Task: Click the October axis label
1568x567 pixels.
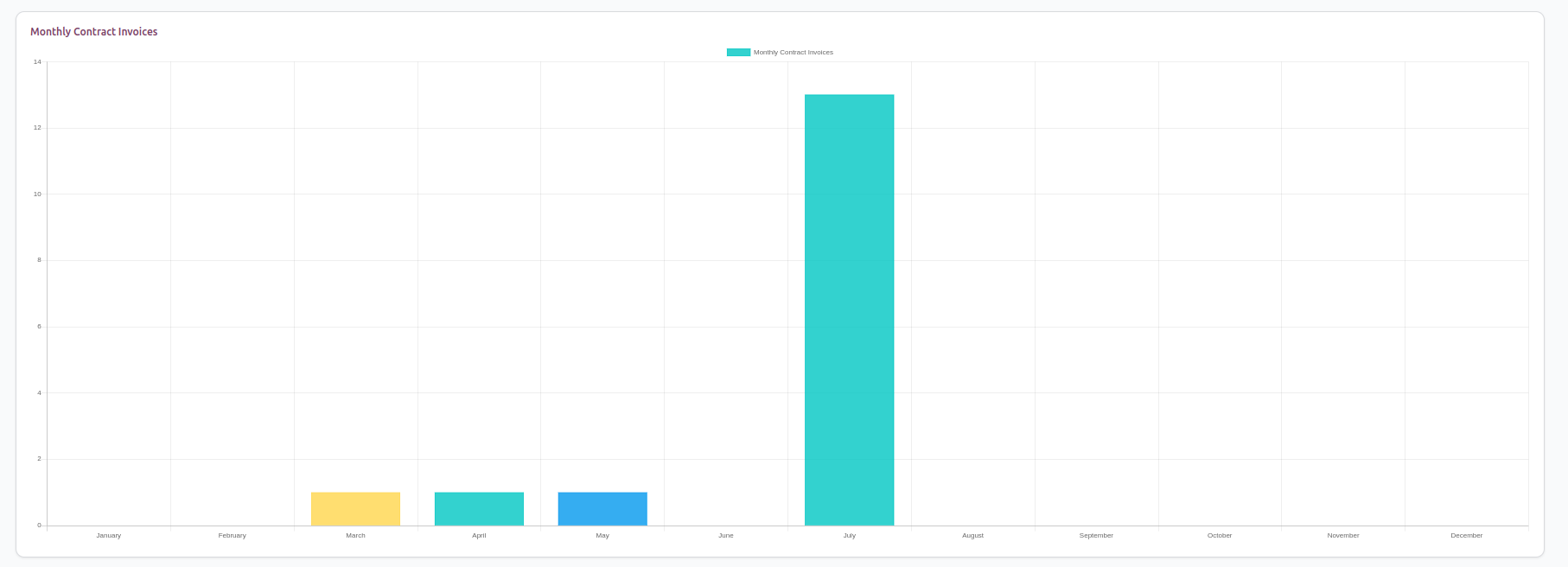Action: 1220,536
